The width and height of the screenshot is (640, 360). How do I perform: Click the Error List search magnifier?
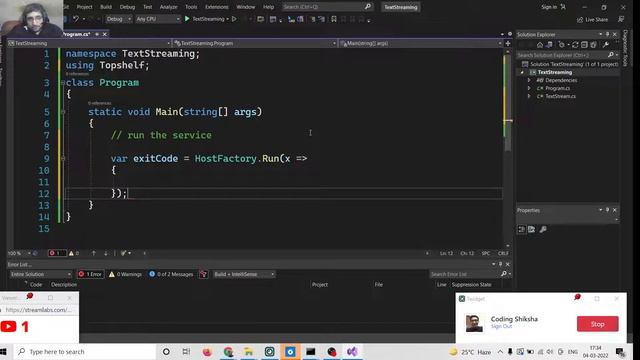click(504, 274)
